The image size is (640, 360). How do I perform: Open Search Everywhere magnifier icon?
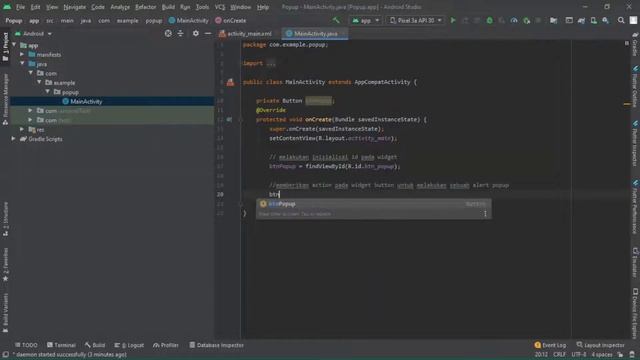(x=621, y=20)
